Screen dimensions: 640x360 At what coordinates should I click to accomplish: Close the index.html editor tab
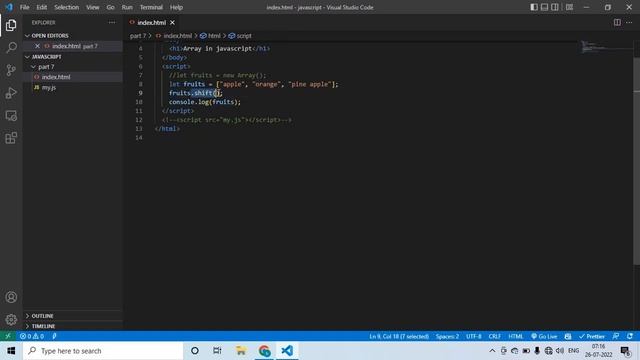(x=172, y=22)
